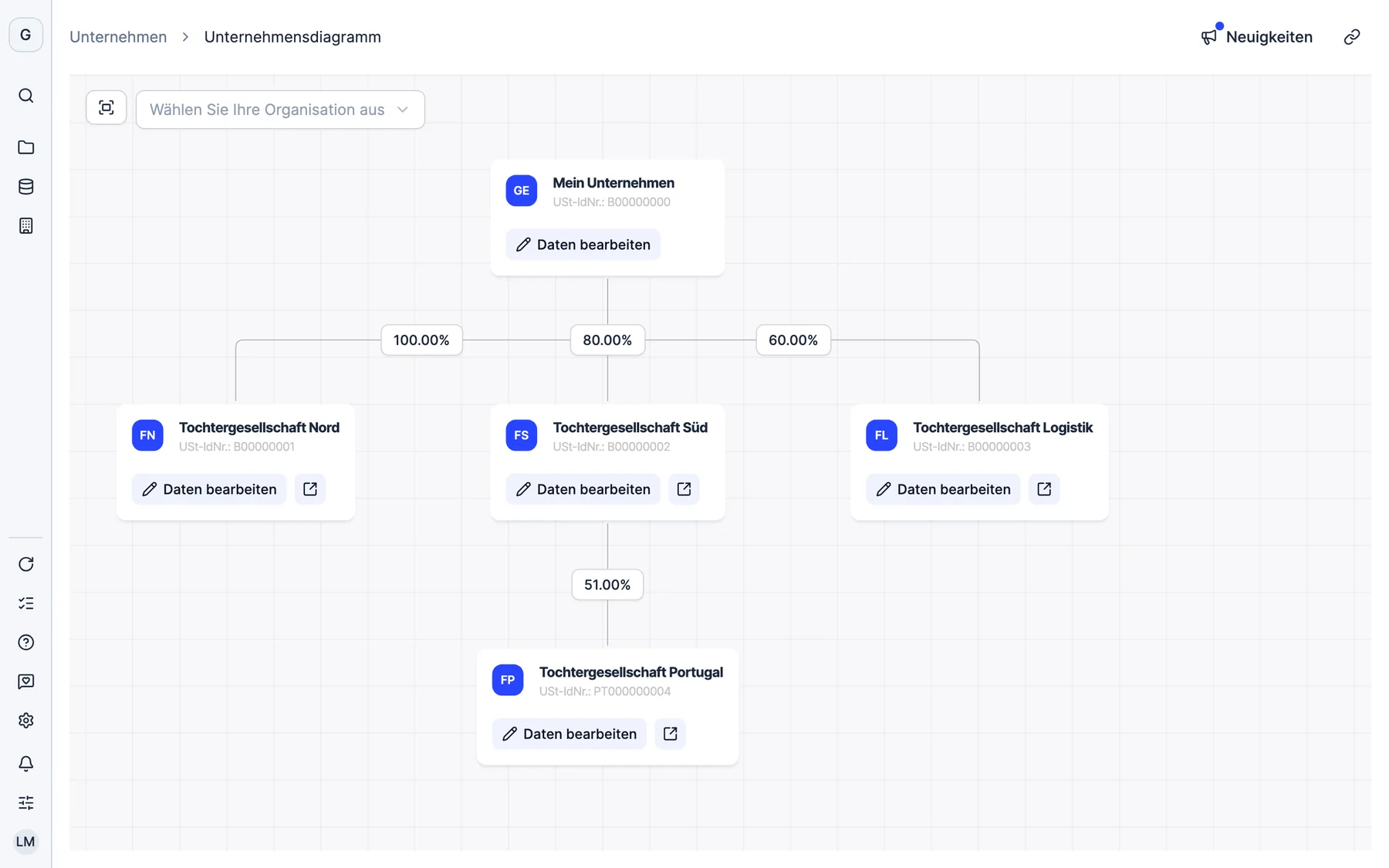Select the 60.00% ownership label

click(x=793, y=340)
